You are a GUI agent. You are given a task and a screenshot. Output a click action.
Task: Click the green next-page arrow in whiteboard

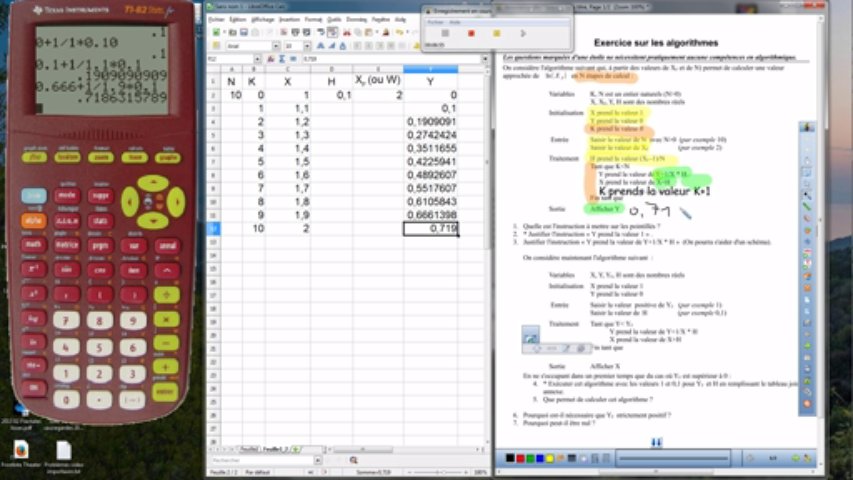tap(796, 459)
